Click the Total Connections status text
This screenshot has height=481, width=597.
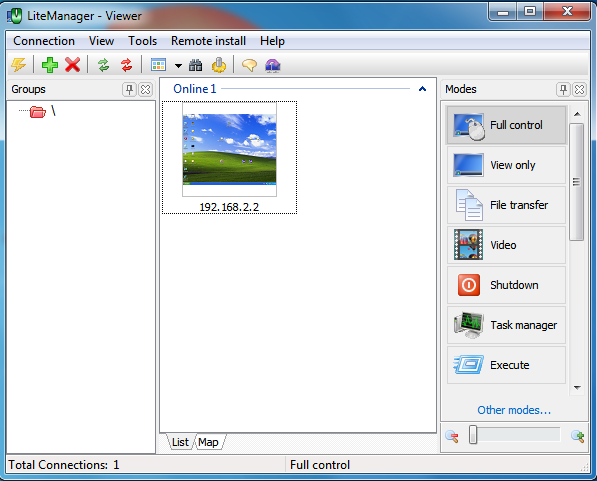tap(64, 465)
